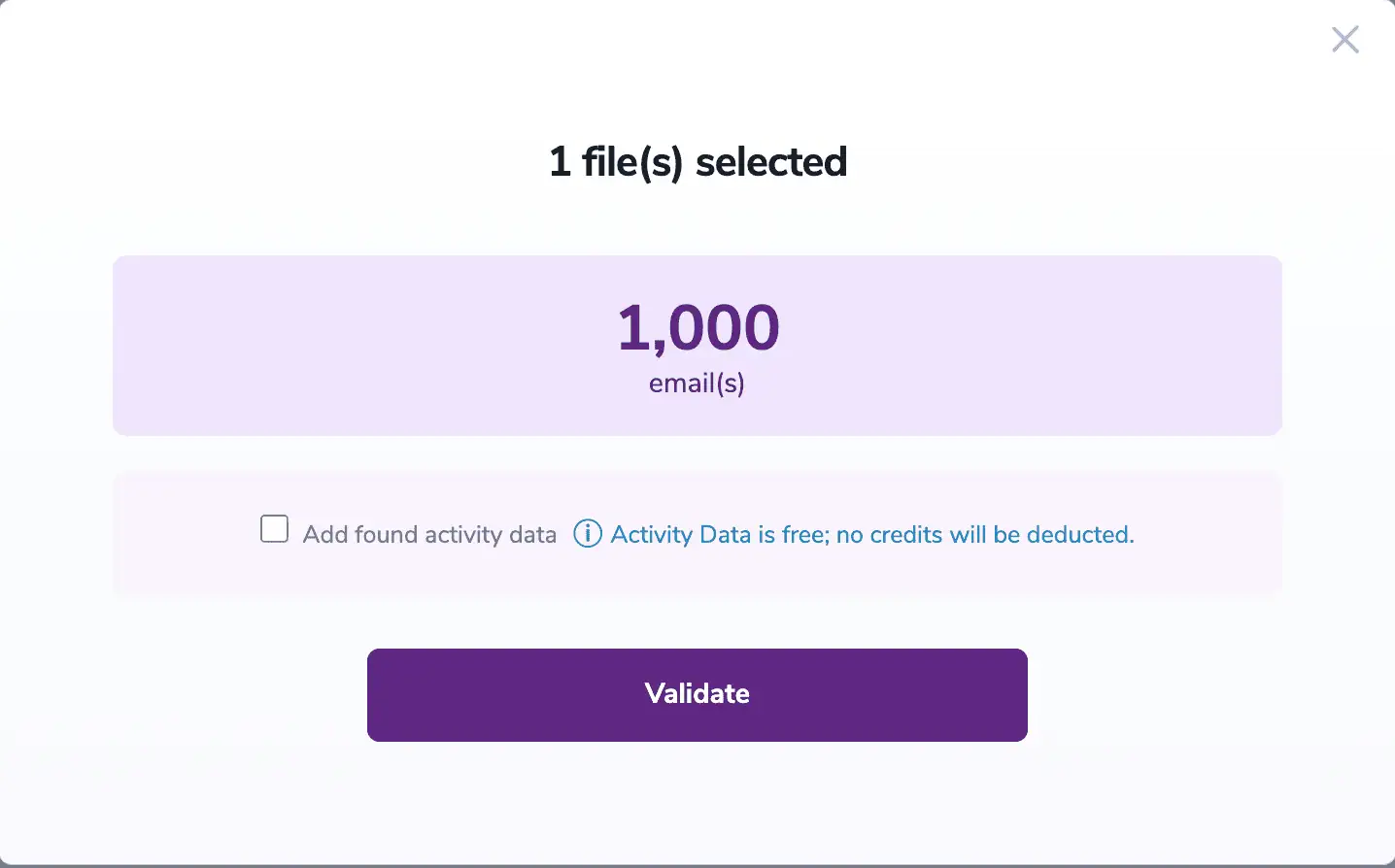The image size is (1395, 868).
Task: Check the Add found activity data box
Action: point(274,529)
